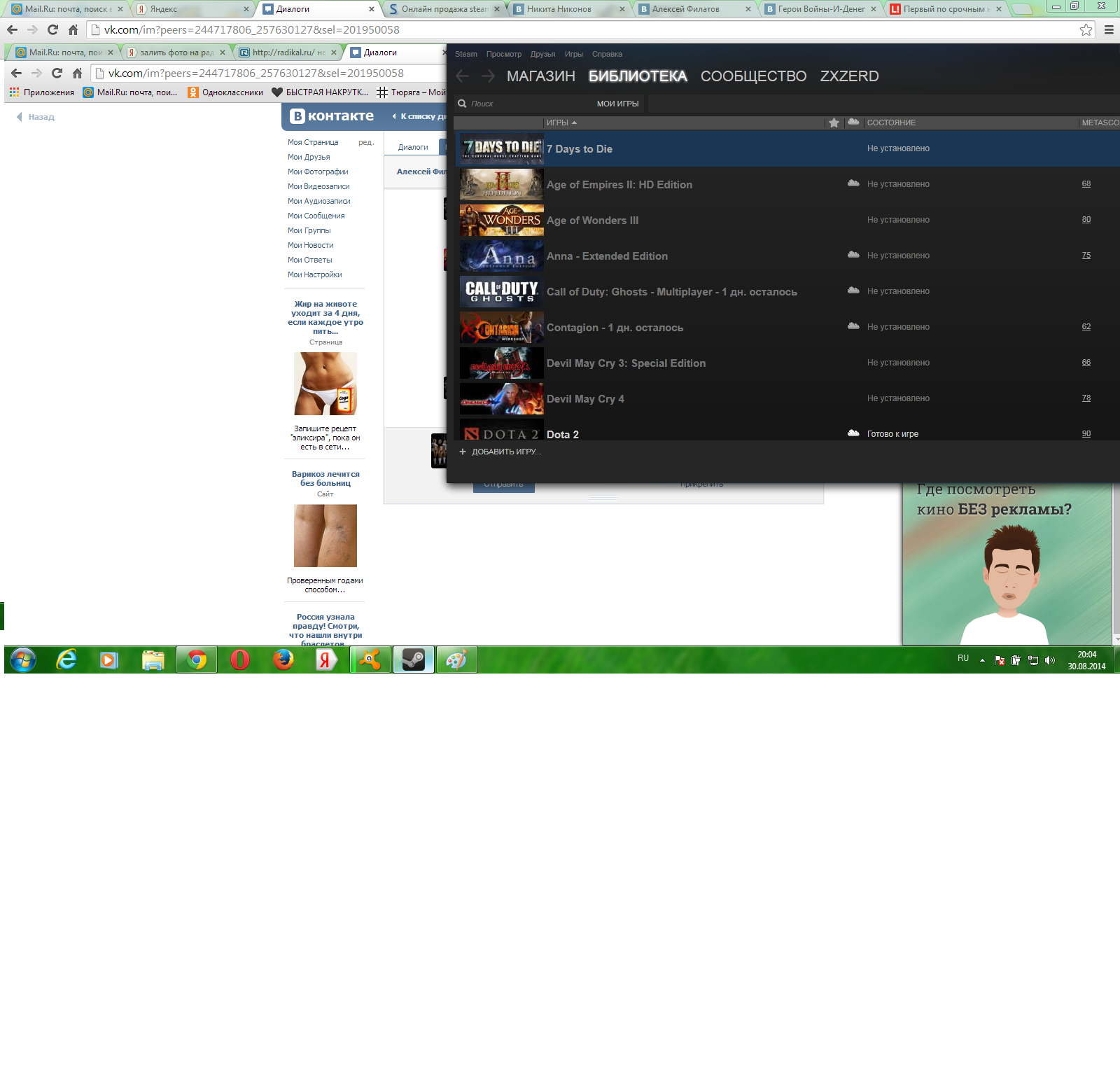The image size is (1120, 1081).
Task: Click the Steam forward navigation arrow
Action: 488,76
